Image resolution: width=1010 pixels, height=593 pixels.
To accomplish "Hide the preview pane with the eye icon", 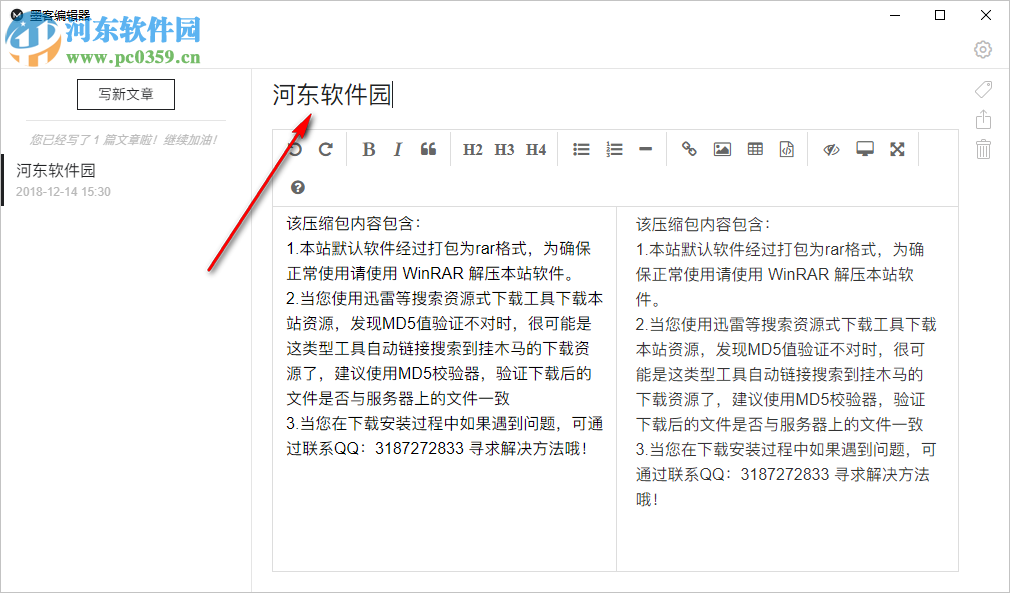I will (830, 148).
